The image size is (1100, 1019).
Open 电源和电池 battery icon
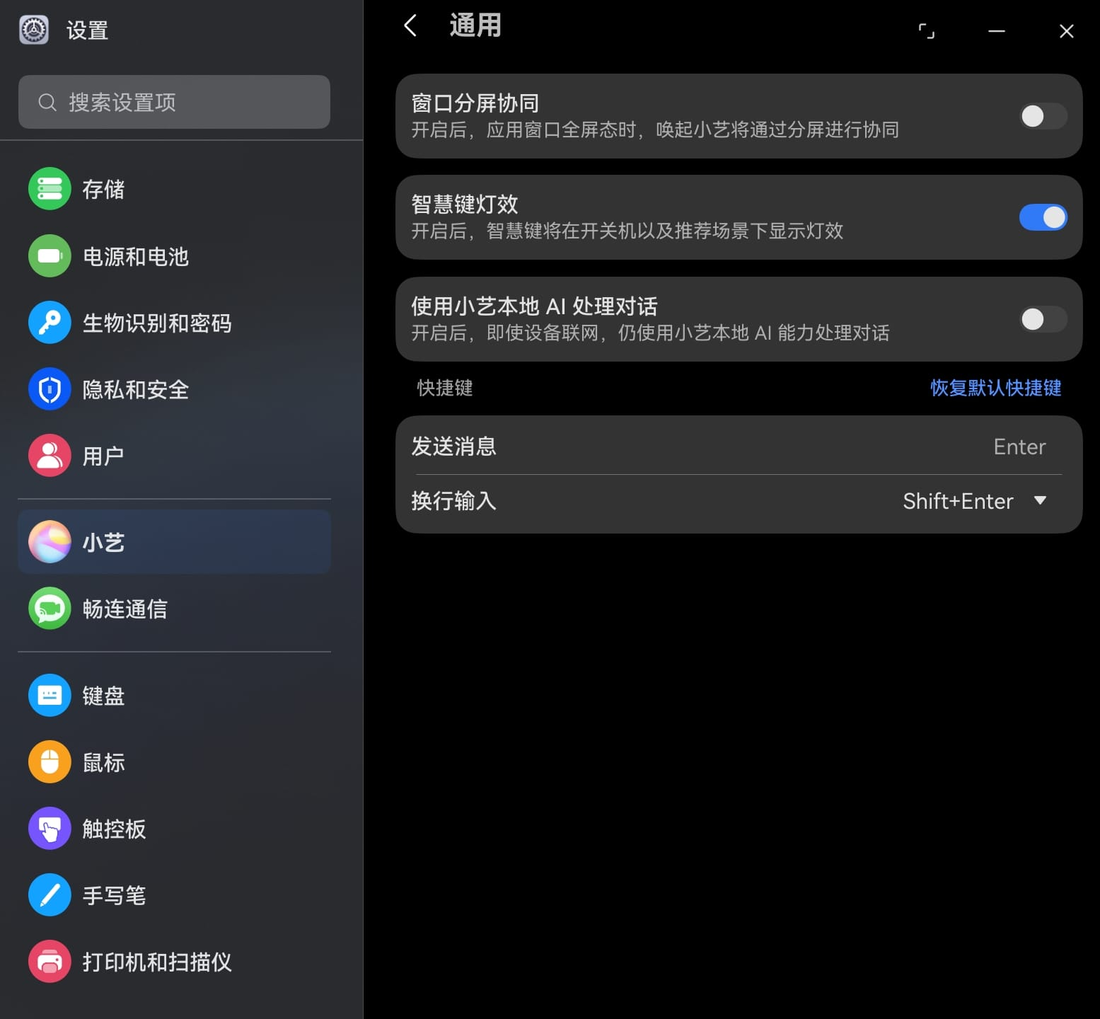(x=49, y=256)
